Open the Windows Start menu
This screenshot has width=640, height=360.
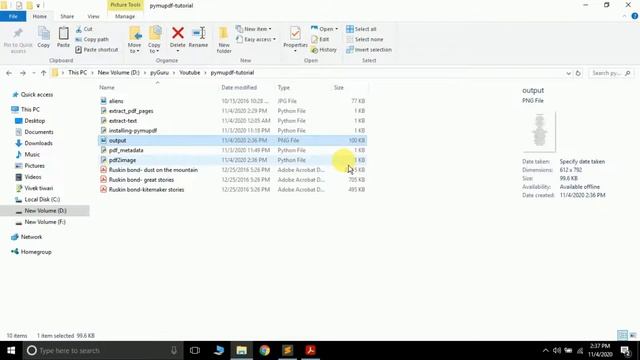pyautogui.click(x=11, y=350)
